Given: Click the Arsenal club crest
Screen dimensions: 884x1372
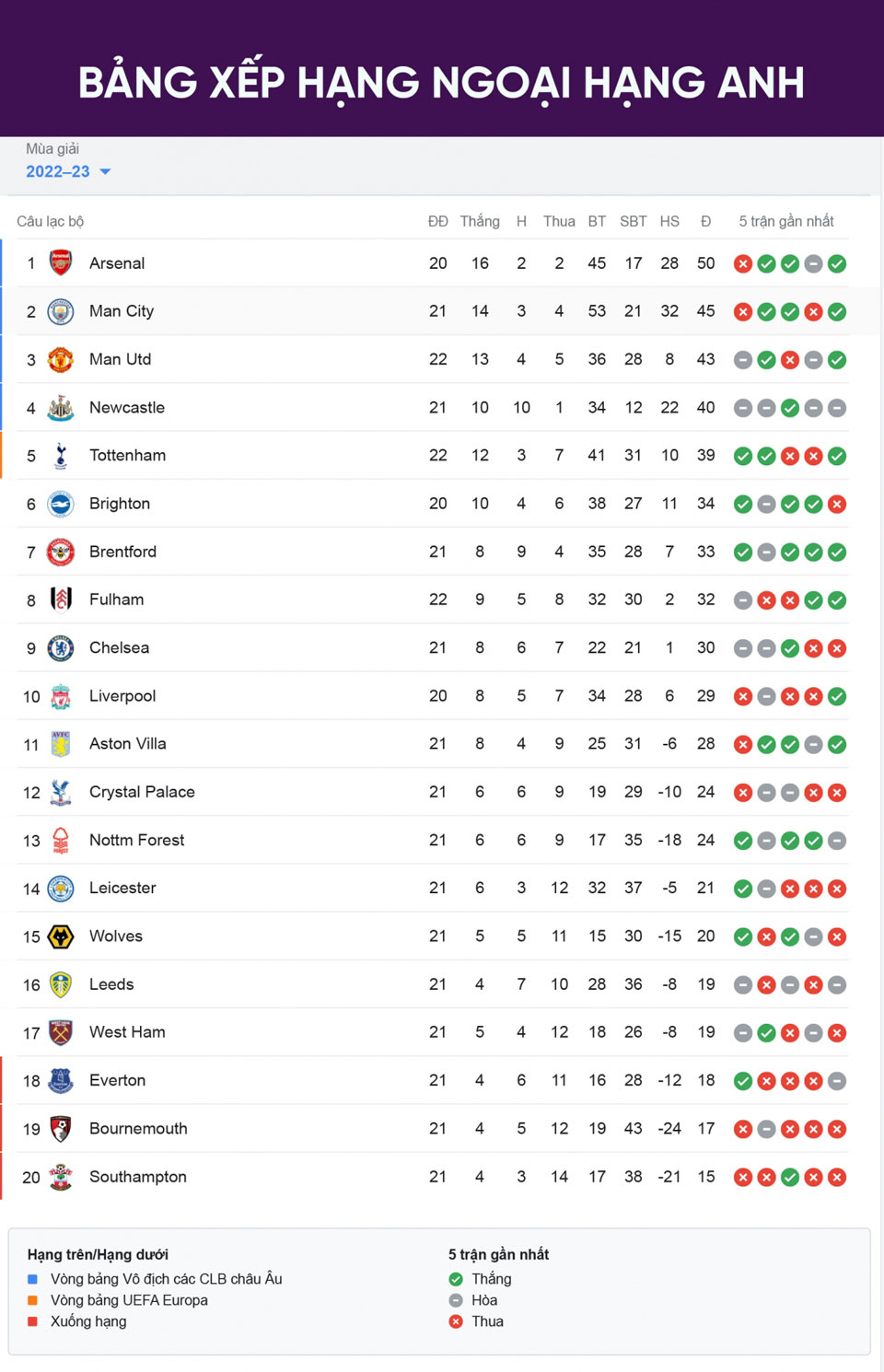Looking at the screenshot, I should [61, 263].
